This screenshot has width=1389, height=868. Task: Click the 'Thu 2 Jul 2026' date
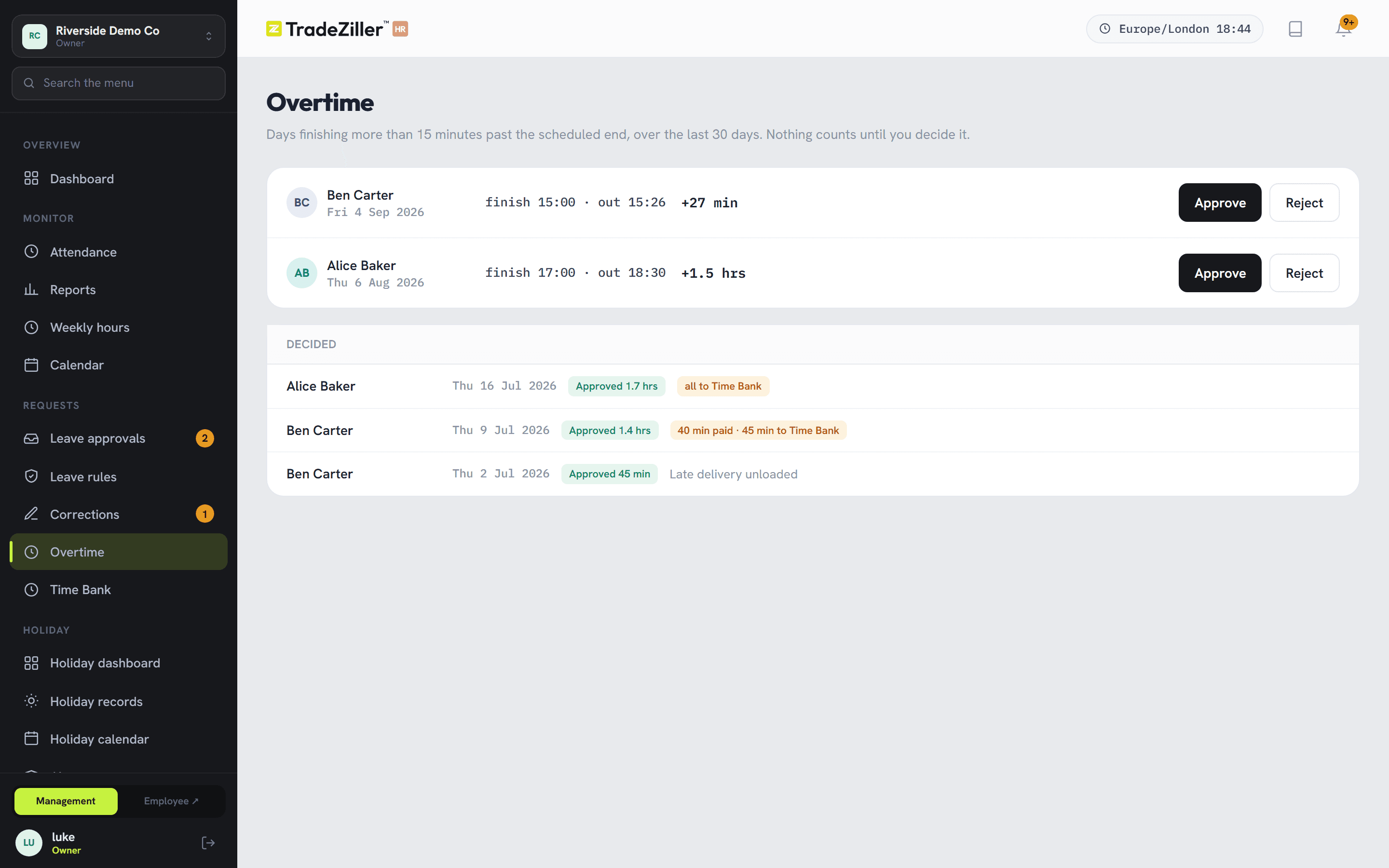point(501,474)
